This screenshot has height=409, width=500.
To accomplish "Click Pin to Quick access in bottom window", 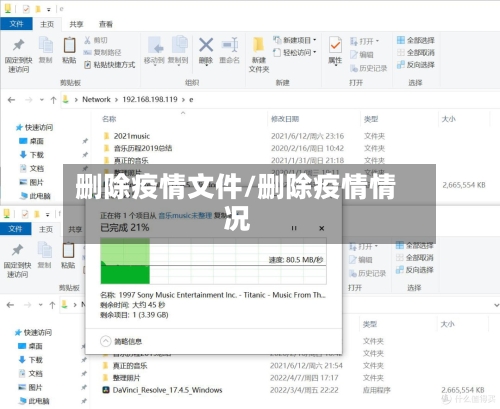I will [x=17, y=260].
